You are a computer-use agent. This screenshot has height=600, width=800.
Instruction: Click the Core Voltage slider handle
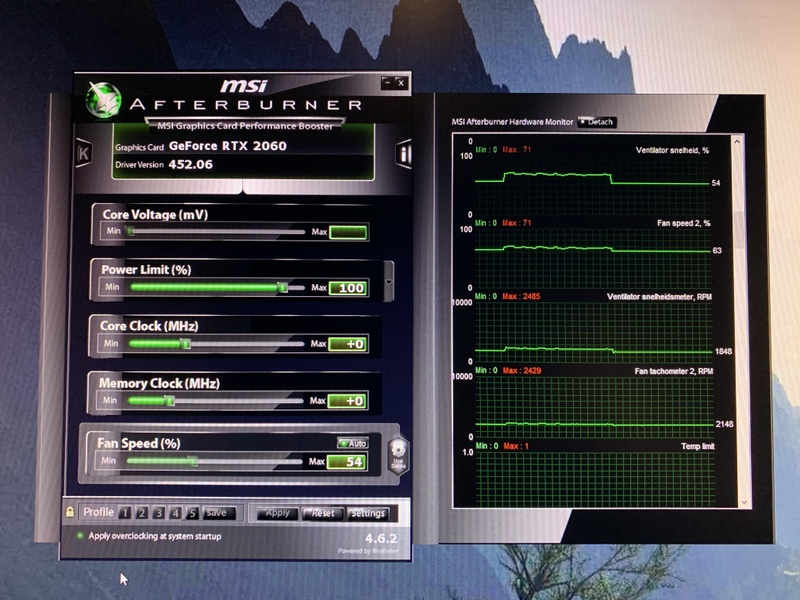(131, 232)
